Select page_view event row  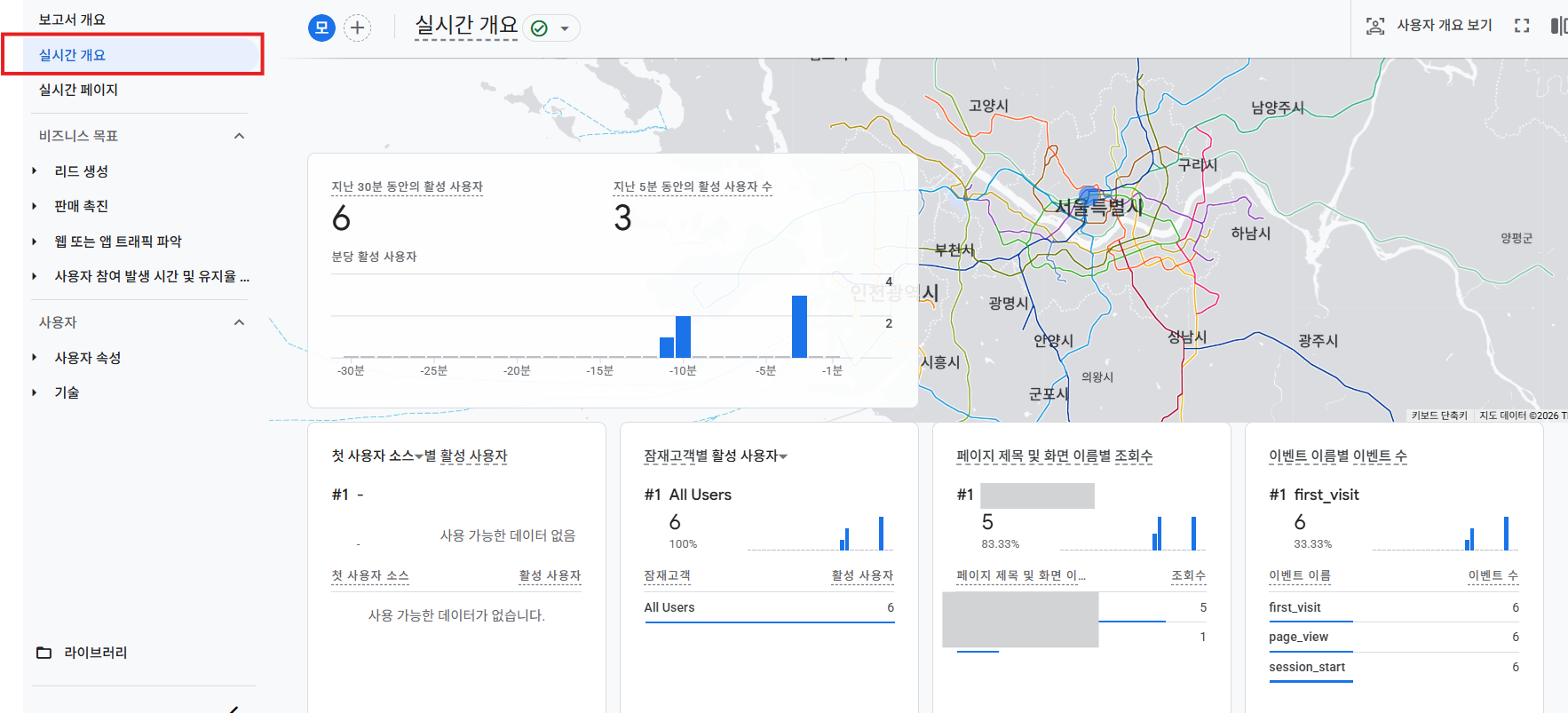[x=1394, y=638]
